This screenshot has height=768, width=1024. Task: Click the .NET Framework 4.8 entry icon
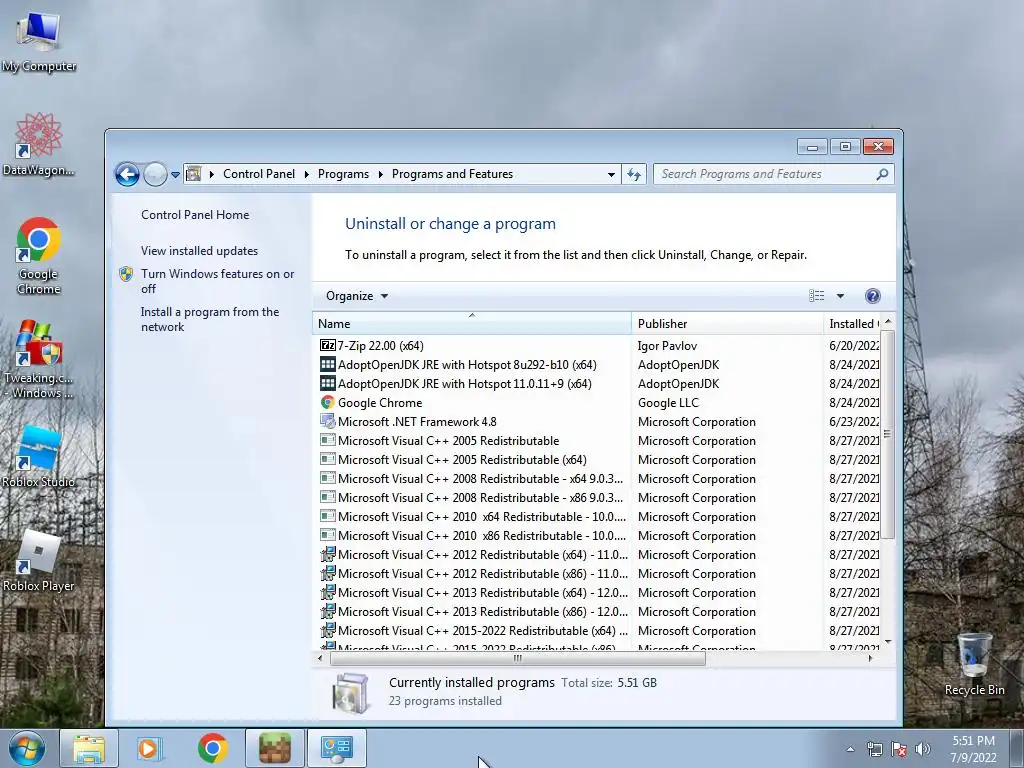click(327, 421)
